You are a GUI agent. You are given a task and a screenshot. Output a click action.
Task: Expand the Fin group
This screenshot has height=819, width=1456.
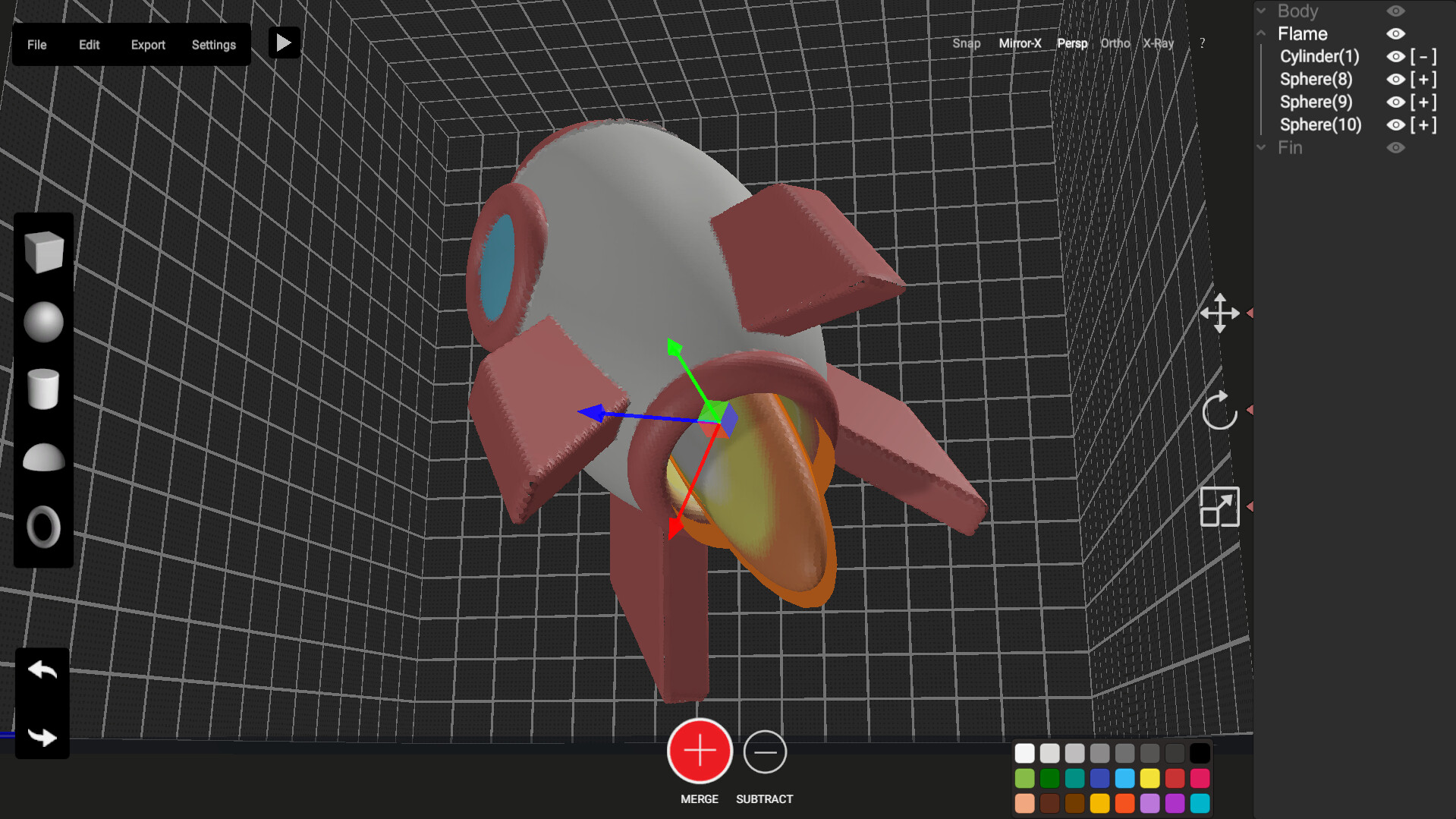(1261, 147)
